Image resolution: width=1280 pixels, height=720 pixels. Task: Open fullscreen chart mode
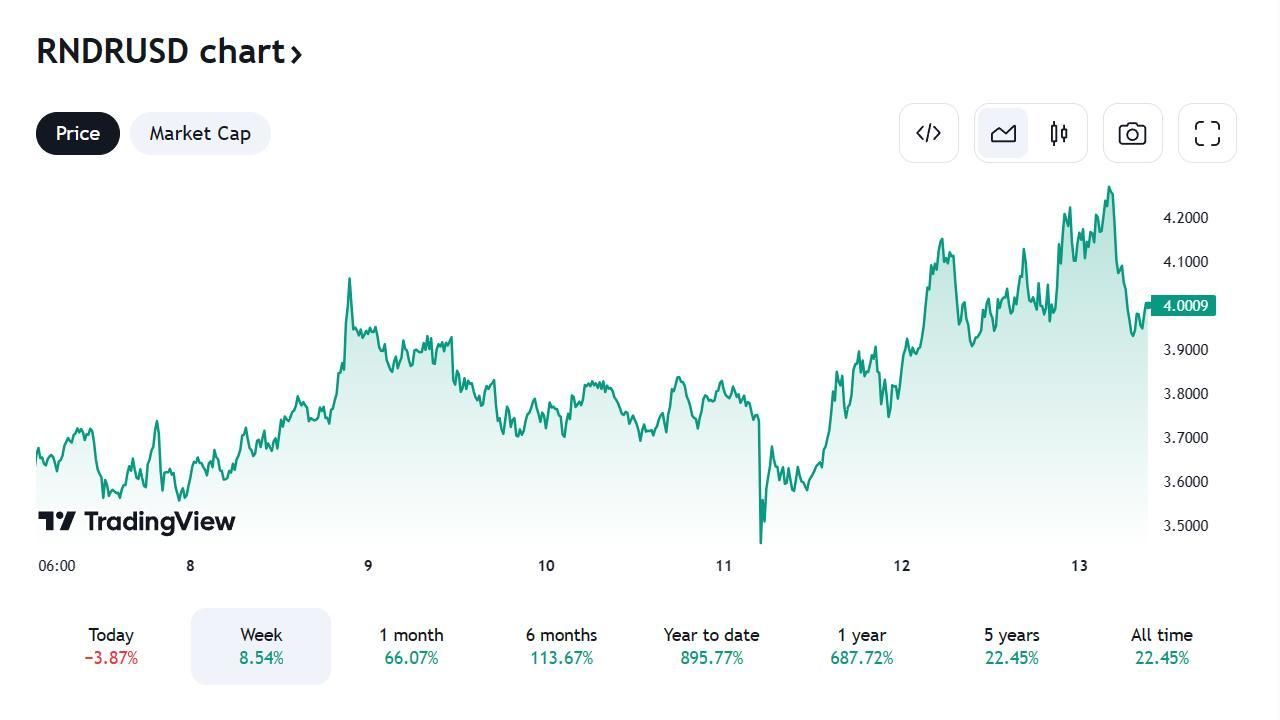[1207, 133]
